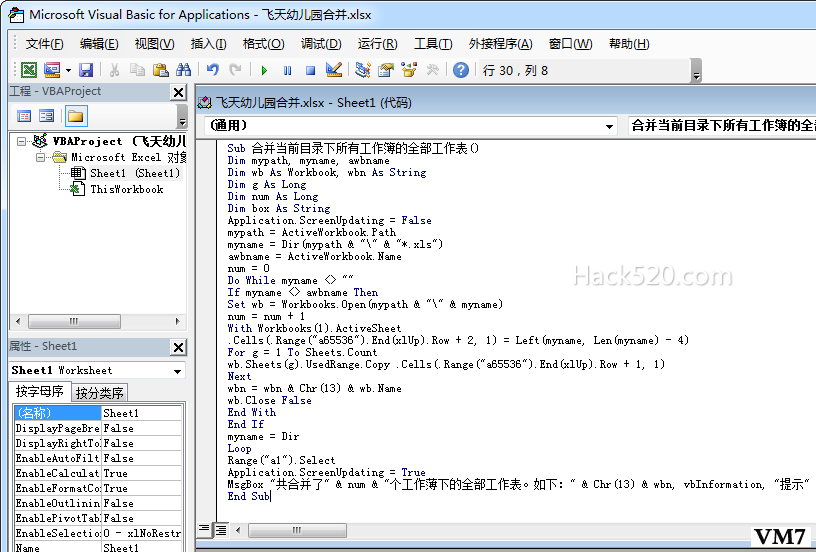Click Full Module View button in code window

click(221, 530)
